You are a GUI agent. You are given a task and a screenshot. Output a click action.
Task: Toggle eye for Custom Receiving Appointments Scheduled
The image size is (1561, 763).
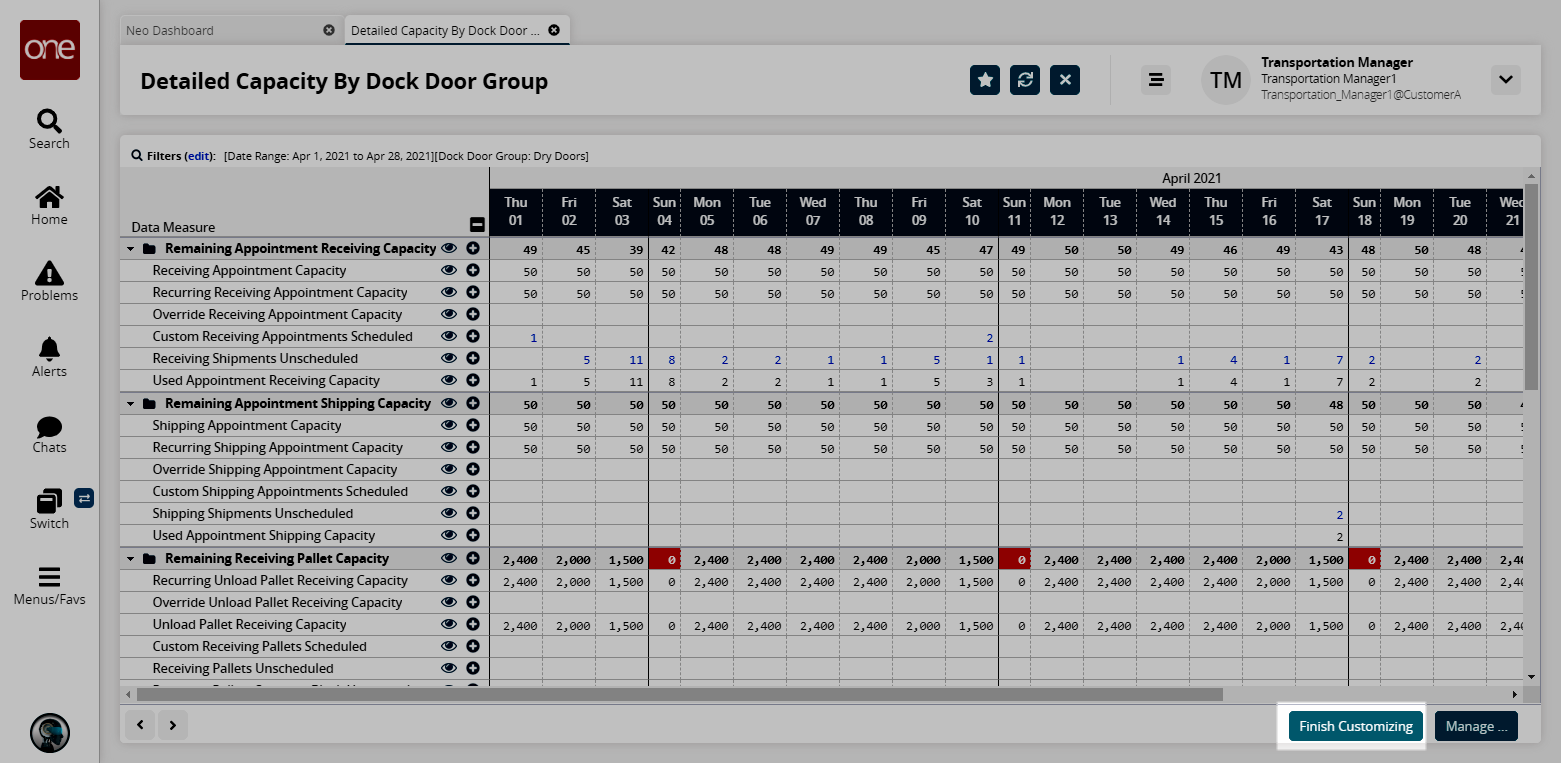pos(449,336)
